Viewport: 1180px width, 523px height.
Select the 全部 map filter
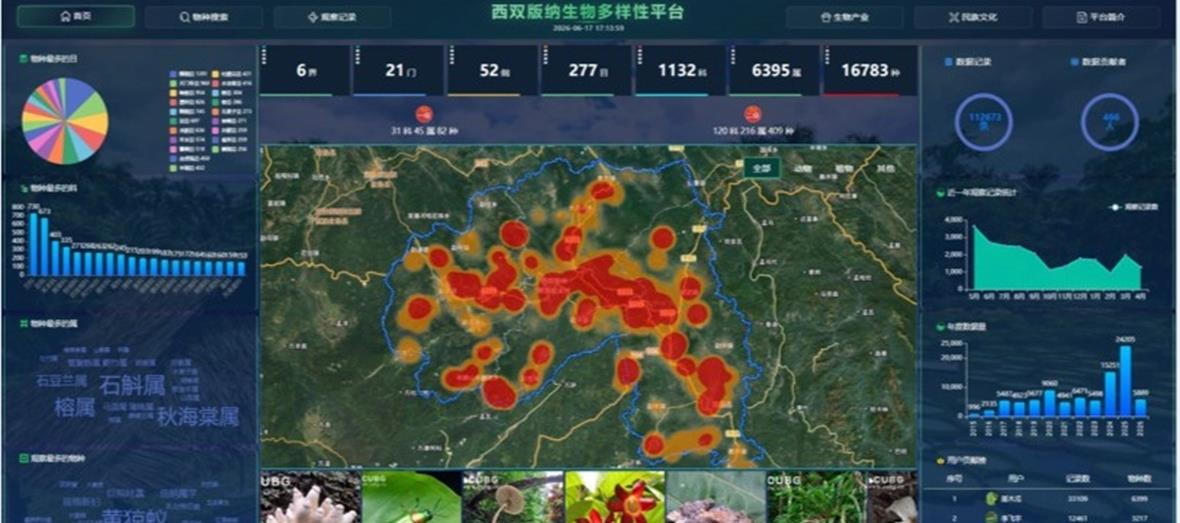[762, 169]
